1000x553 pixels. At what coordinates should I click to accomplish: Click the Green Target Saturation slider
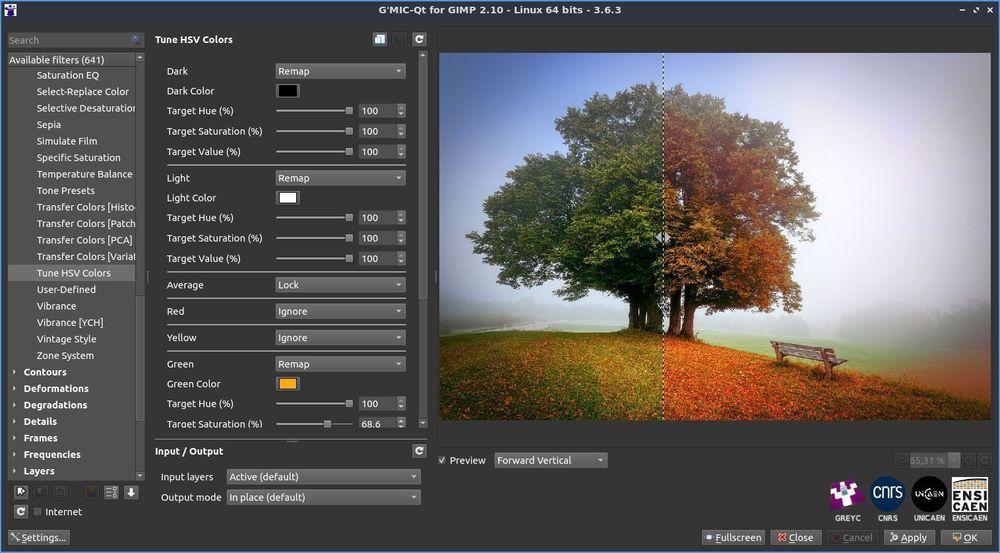[314, 424]
